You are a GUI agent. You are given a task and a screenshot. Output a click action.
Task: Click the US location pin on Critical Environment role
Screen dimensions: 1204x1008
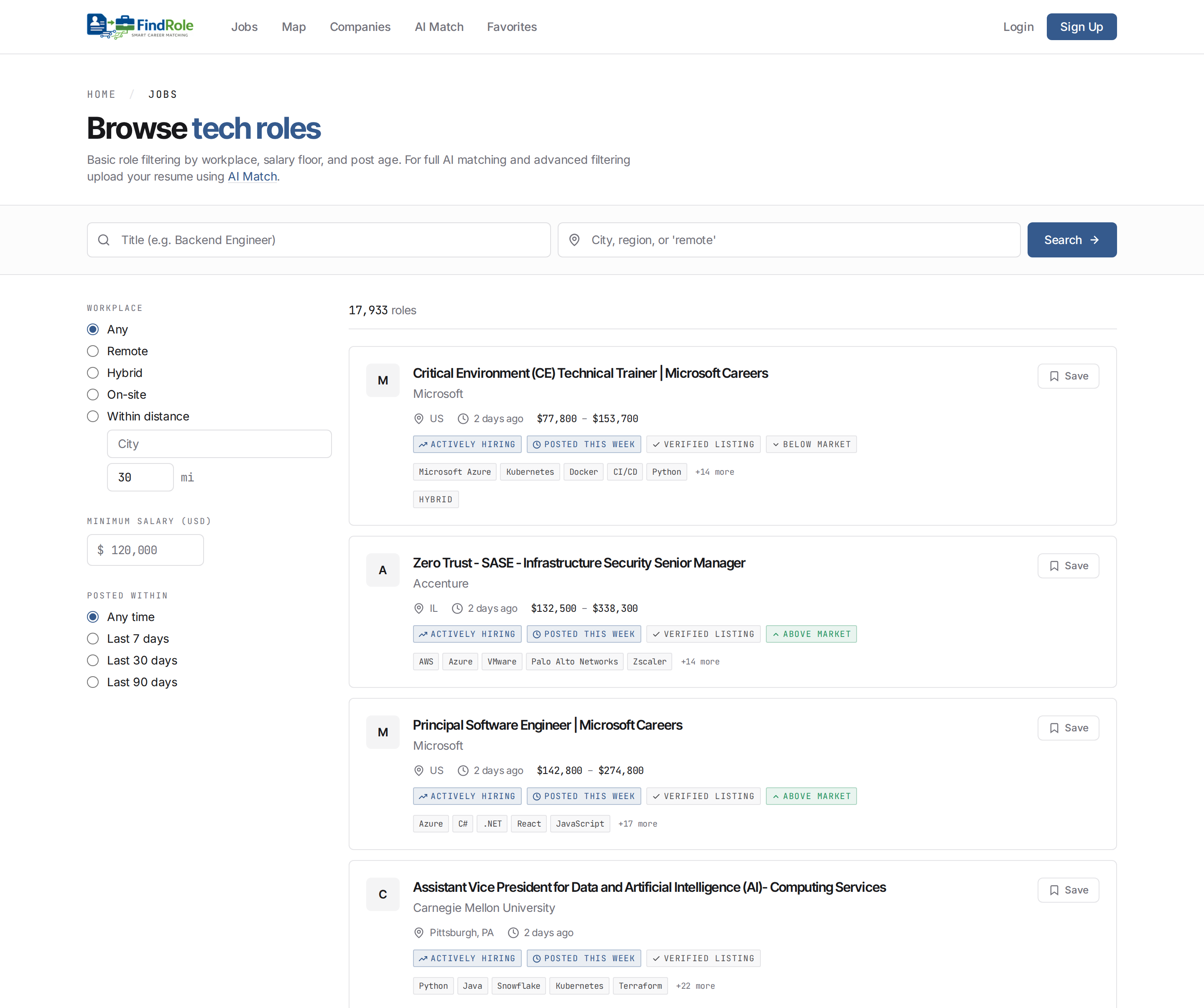[x=418, y=419]
